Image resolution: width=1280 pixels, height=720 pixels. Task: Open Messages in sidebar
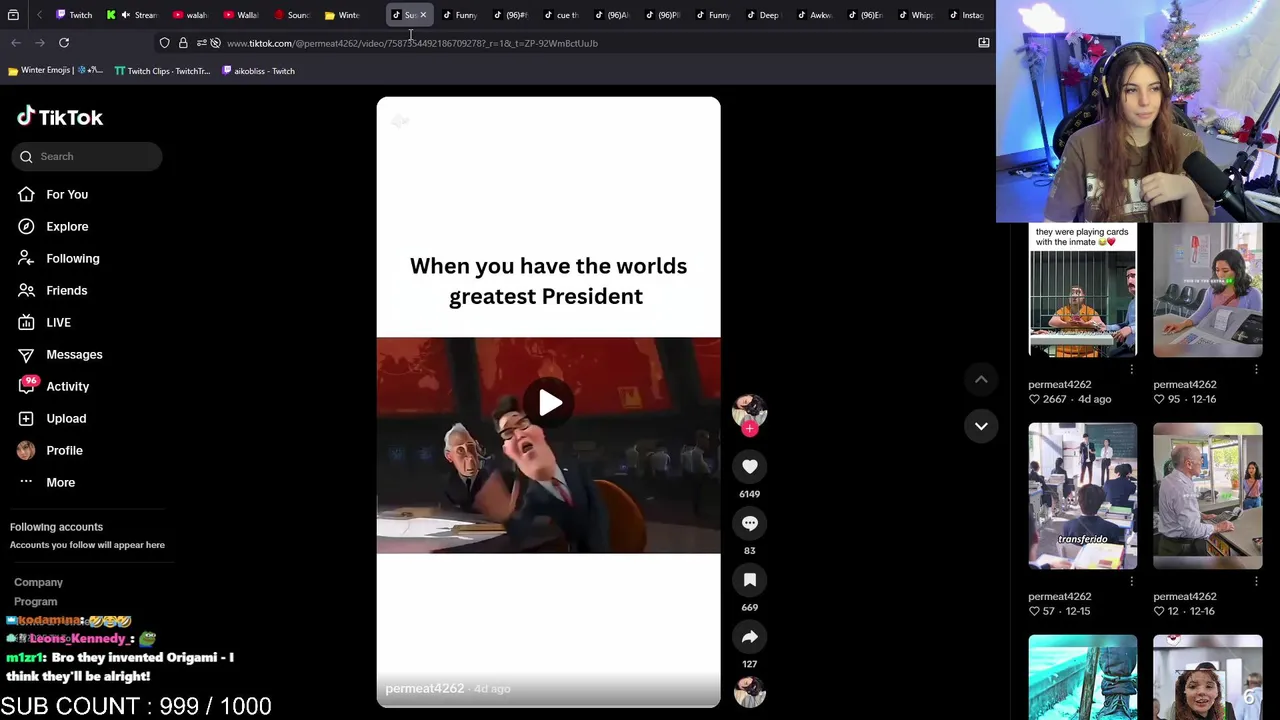[x=74, y=354]
